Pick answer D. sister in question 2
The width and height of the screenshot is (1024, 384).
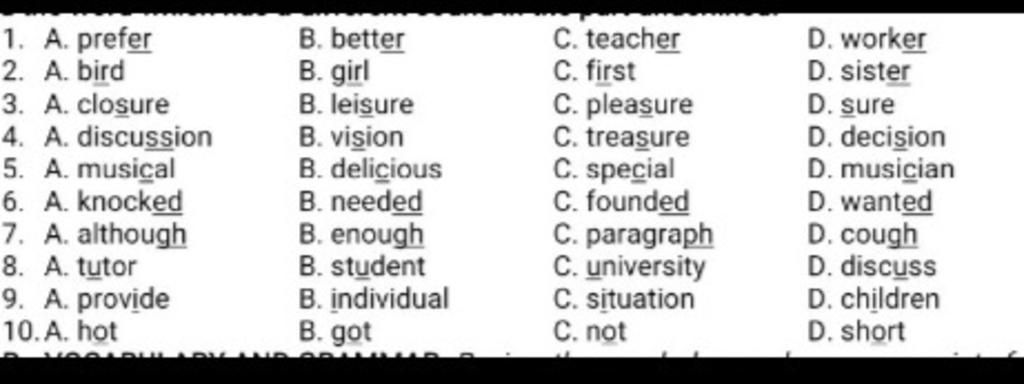pyautogui.click(x=859, y=72)
